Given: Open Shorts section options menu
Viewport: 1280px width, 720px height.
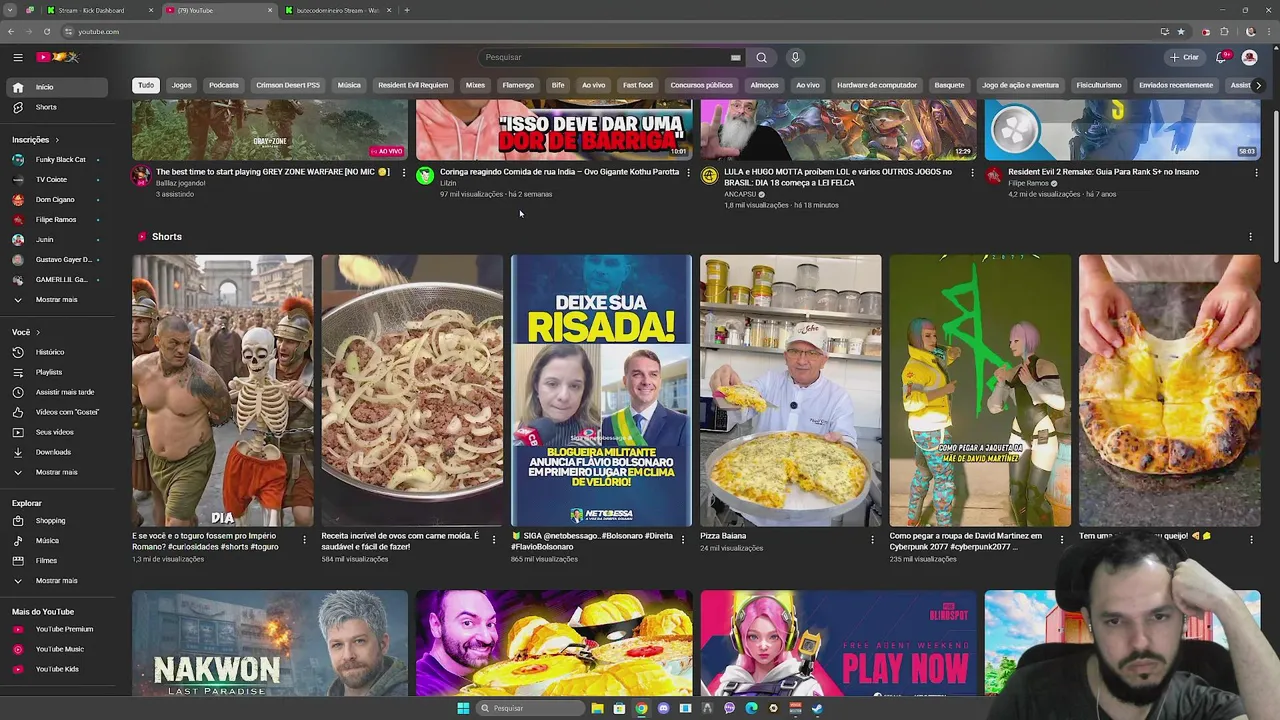Looking at the screenshot, I should tap(1250, 237).
